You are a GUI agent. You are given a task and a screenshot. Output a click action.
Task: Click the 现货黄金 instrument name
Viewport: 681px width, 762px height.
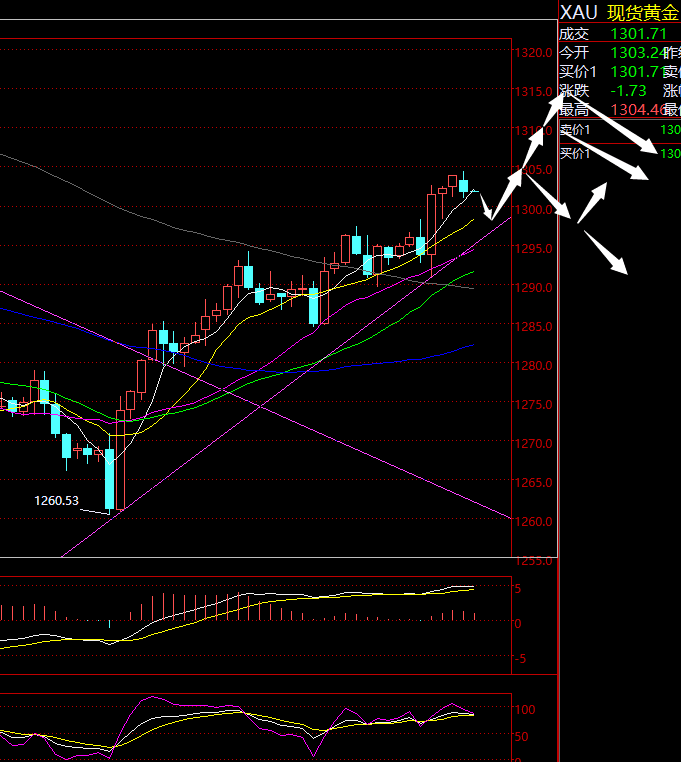(x=643, y=13)
